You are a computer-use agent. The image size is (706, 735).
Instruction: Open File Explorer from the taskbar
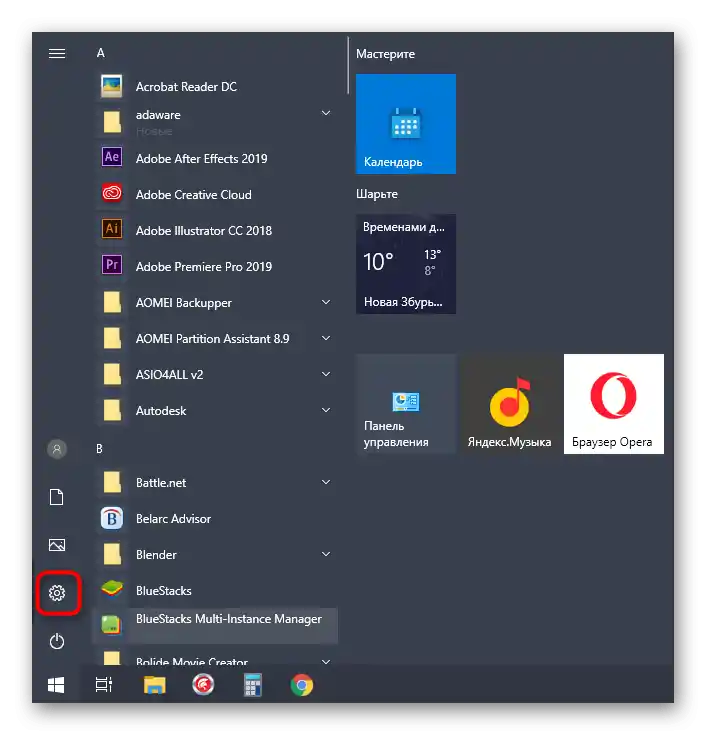click(154, 685)
